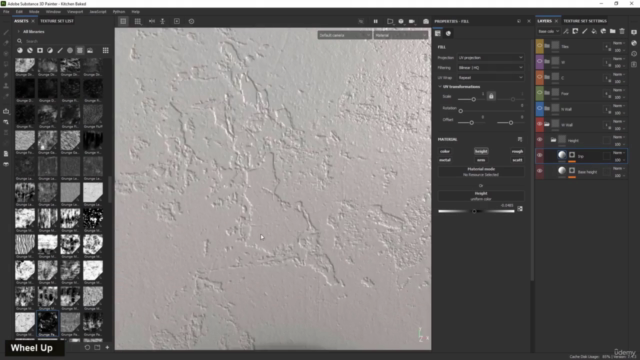Open the Material display mode dropdown

pos(401,35)
